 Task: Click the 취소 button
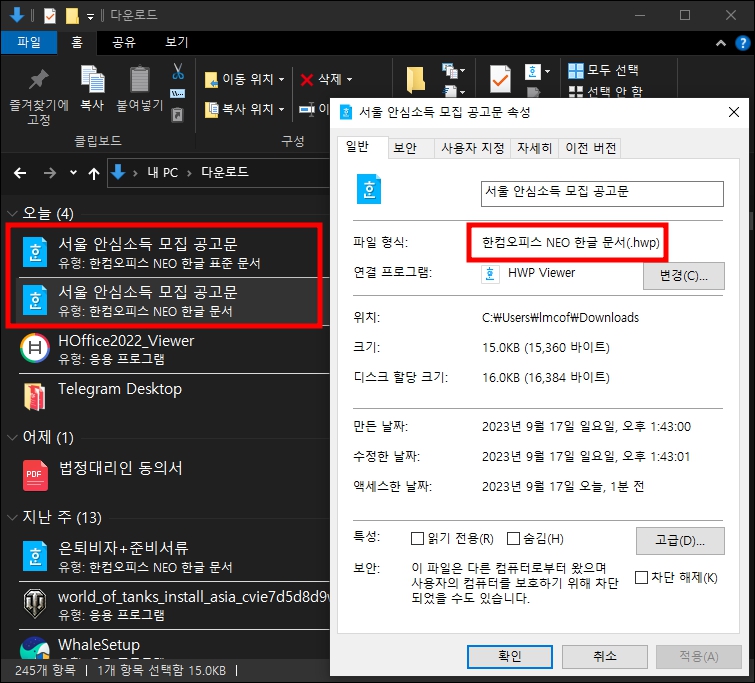pyautogui.click(x=604, y=657)
